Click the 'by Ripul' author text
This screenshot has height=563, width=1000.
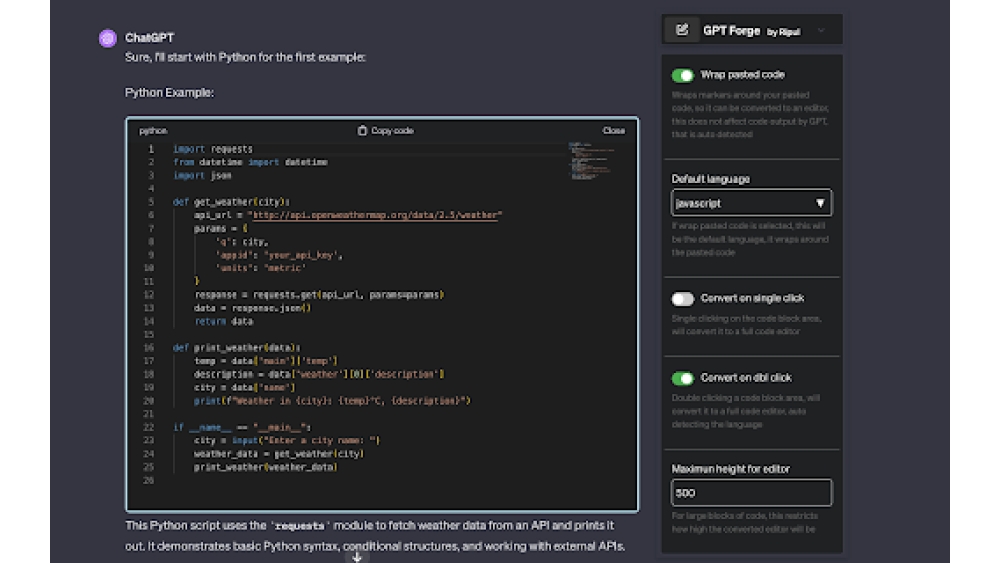[x=783, y=32]
